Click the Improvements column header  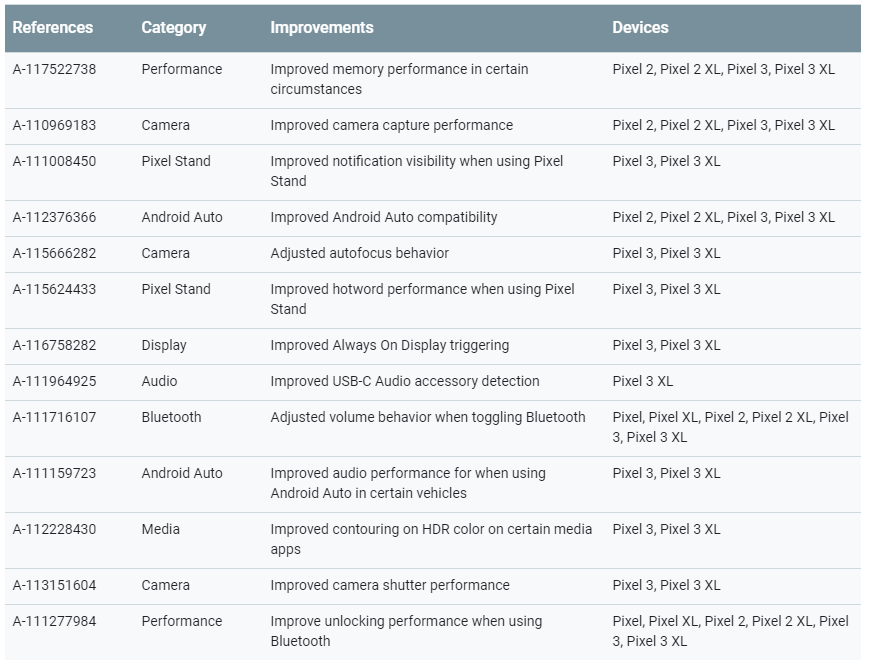click(x=321, y=27)
